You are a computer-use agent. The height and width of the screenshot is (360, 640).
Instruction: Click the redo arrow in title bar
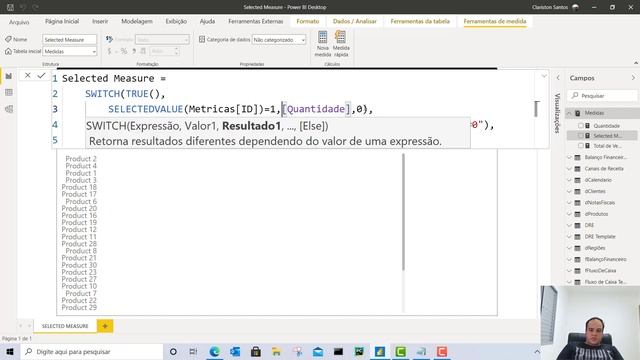[36, 7]
